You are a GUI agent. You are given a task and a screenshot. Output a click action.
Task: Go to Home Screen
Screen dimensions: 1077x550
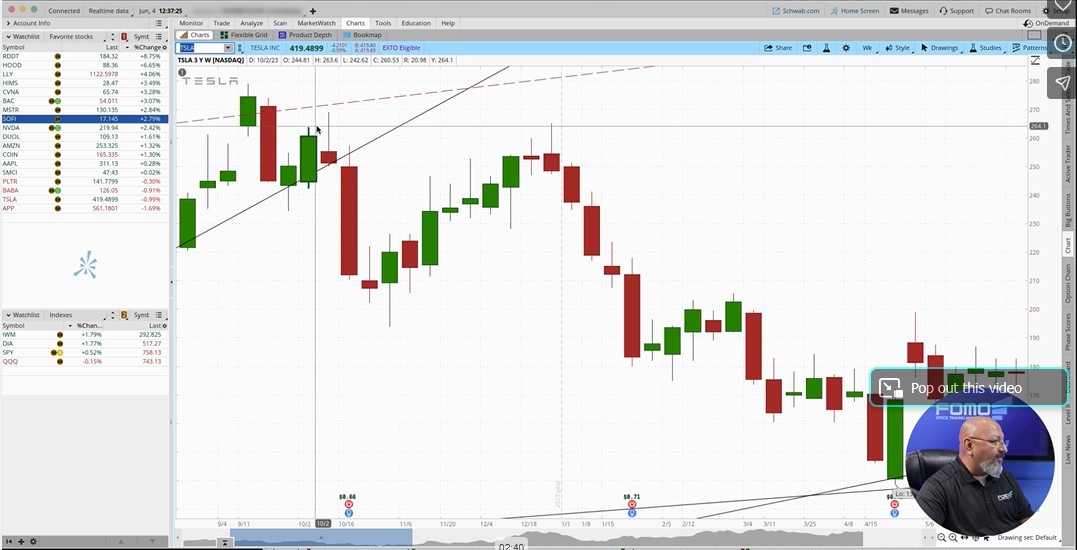pyautogui.click(x=854, y=11)
